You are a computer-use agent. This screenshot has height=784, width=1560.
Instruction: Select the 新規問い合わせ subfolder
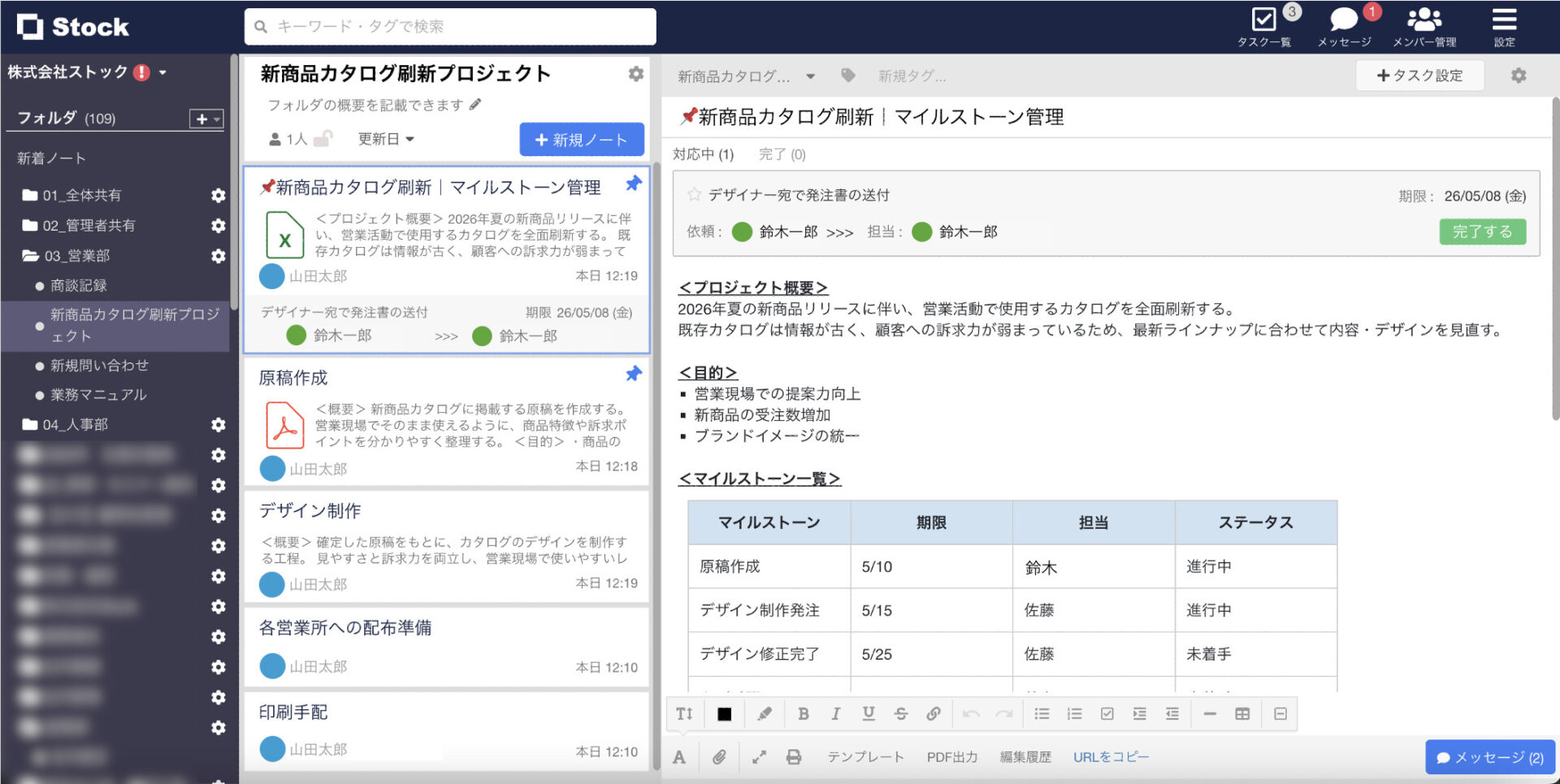click(x=99, y=366)
